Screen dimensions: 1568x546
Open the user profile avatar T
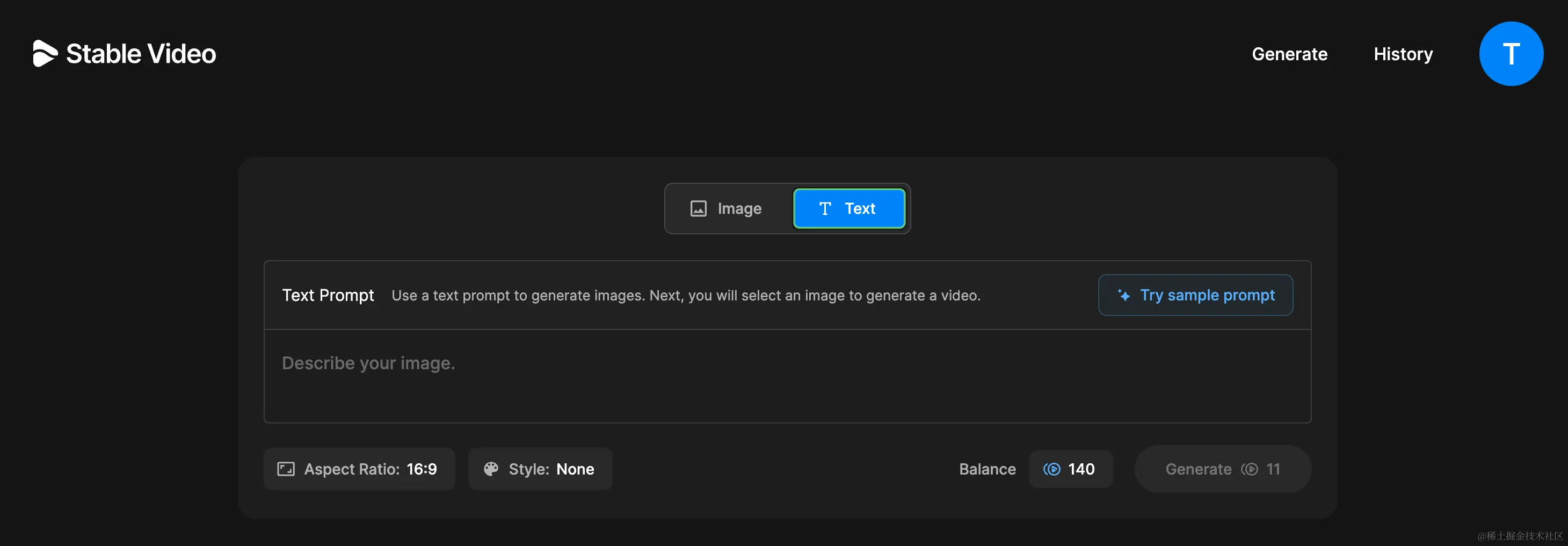point(1511,54)
